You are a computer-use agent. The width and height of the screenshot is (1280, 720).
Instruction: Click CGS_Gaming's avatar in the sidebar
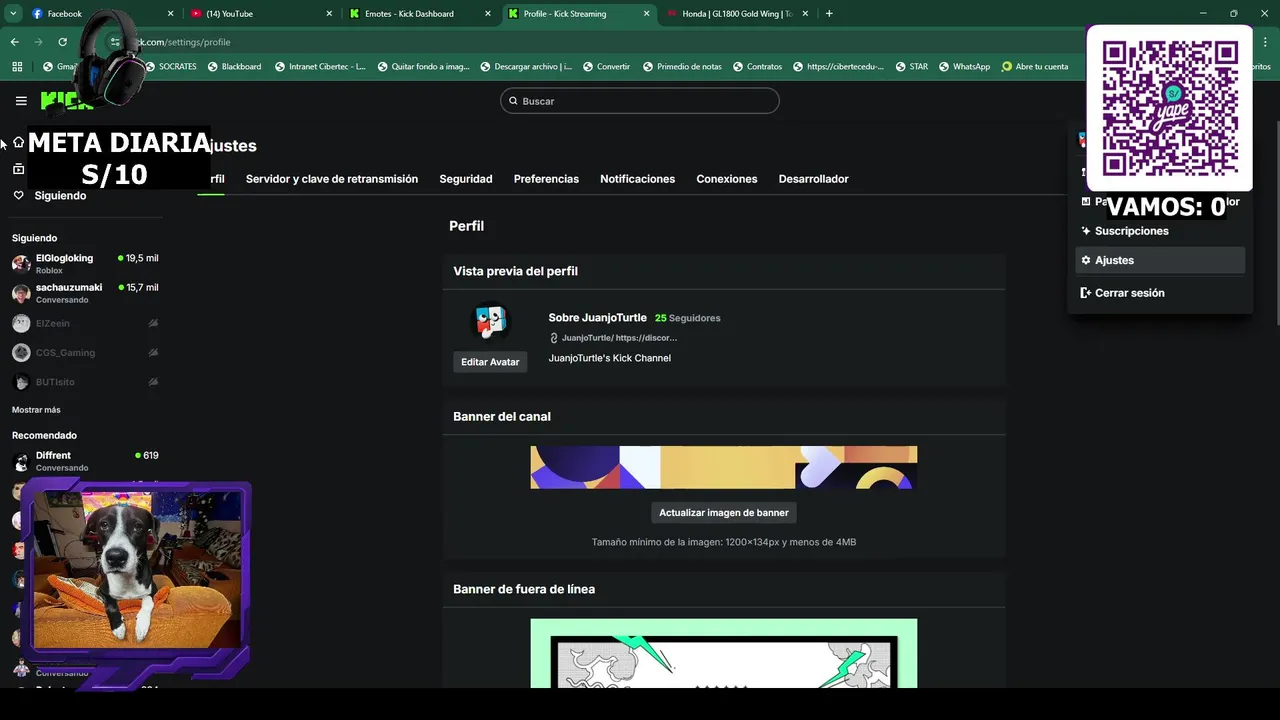(21, 353)
